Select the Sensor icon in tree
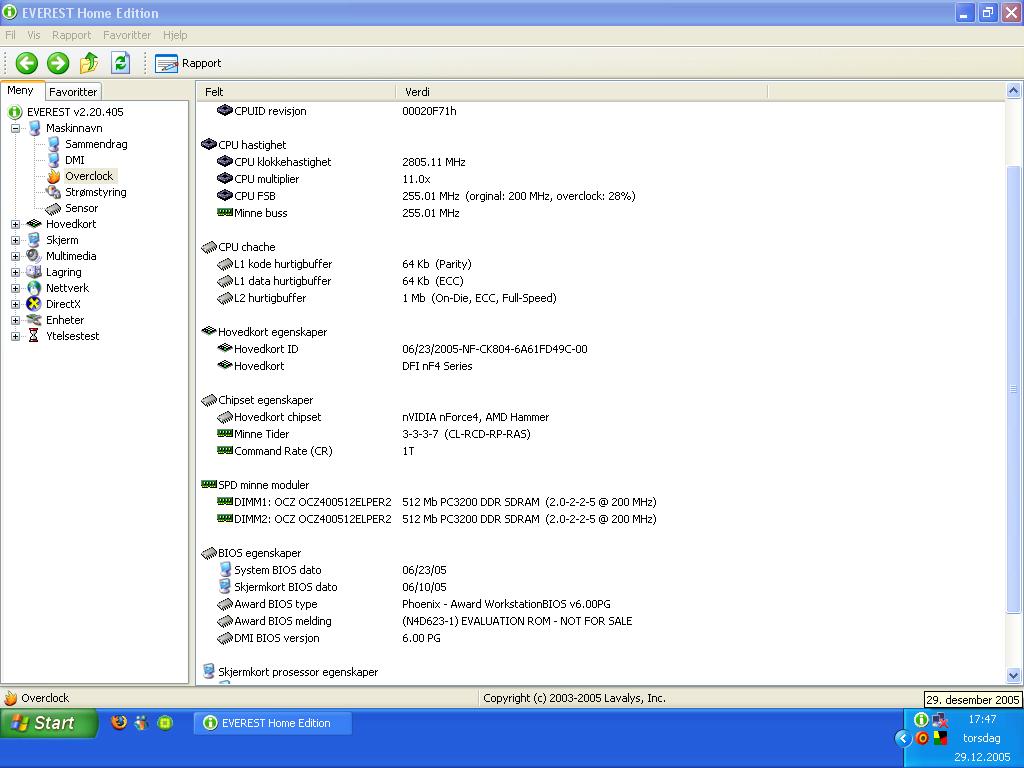Viewport: 1024px width, 768px height. point(54,208)
